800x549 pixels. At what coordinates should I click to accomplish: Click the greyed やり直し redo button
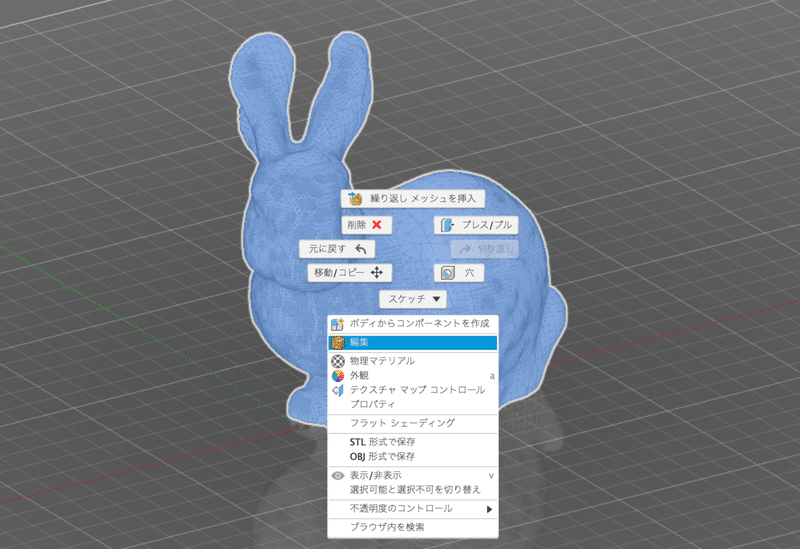(485, 249)
